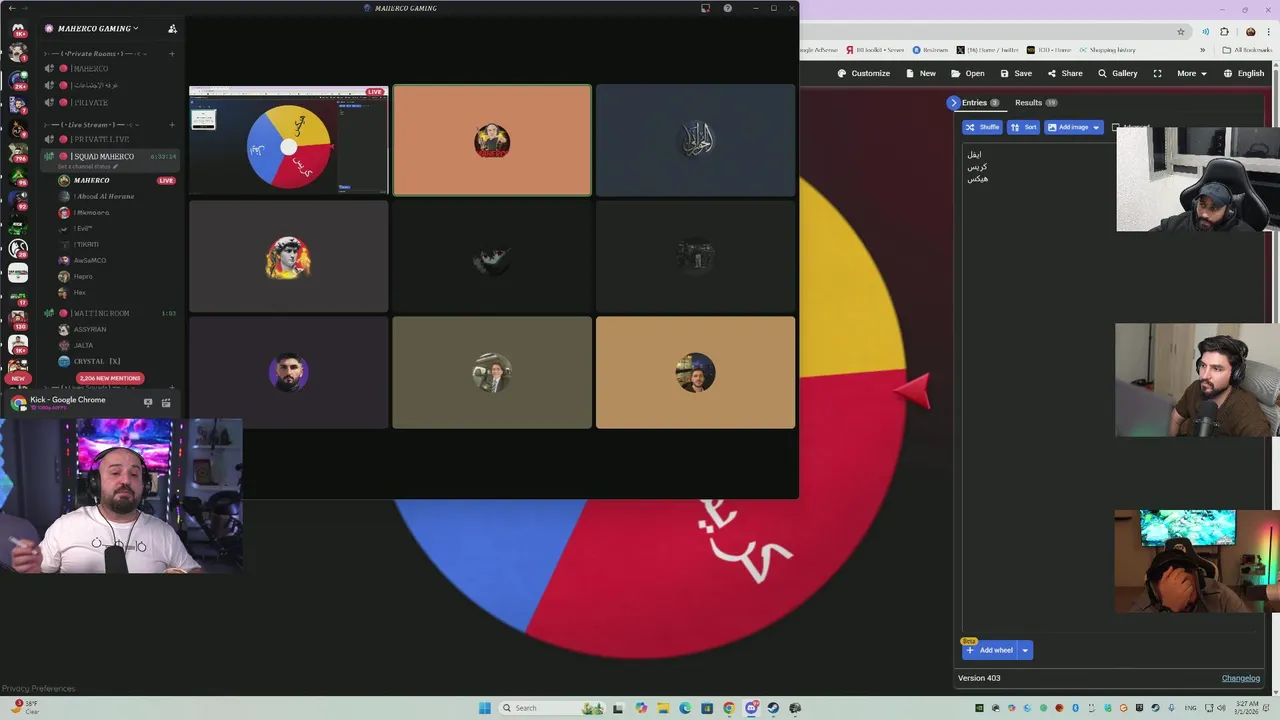Open Chrome extensions puzzle icon
This screenshot has width=1280, height=720.
(1224, 31)
